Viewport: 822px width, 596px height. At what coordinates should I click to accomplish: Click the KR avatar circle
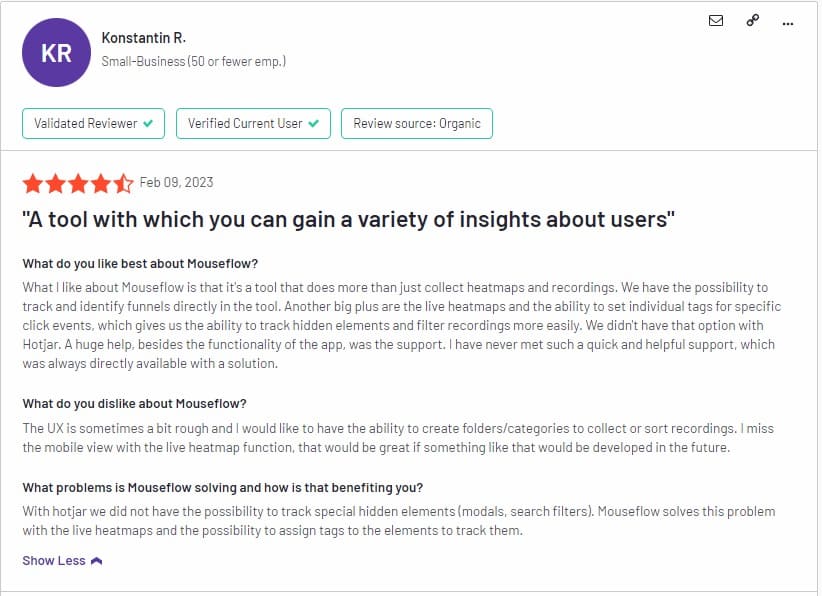(56, 52)
